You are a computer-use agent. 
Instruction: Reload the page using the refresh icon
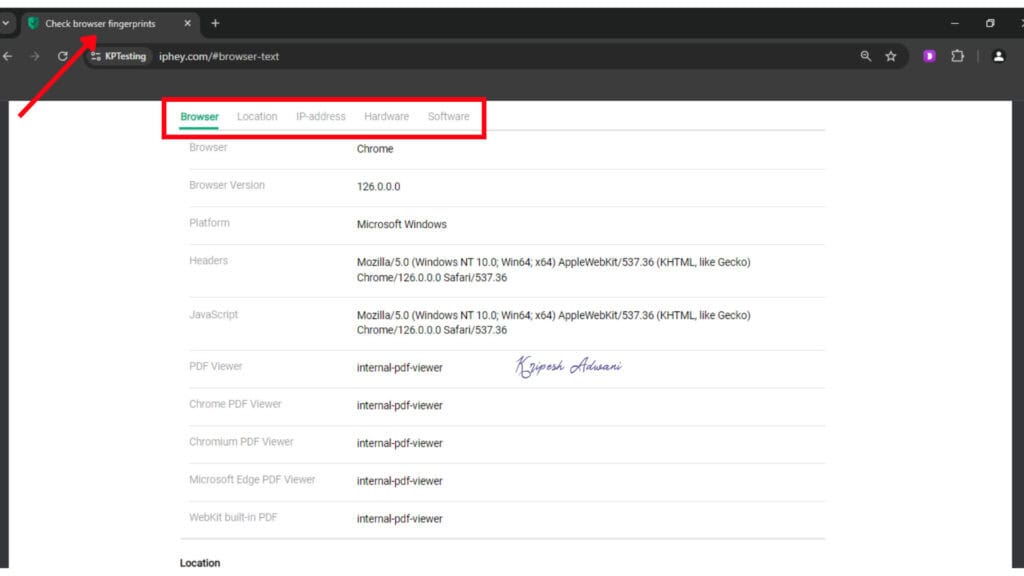(63, 57)
